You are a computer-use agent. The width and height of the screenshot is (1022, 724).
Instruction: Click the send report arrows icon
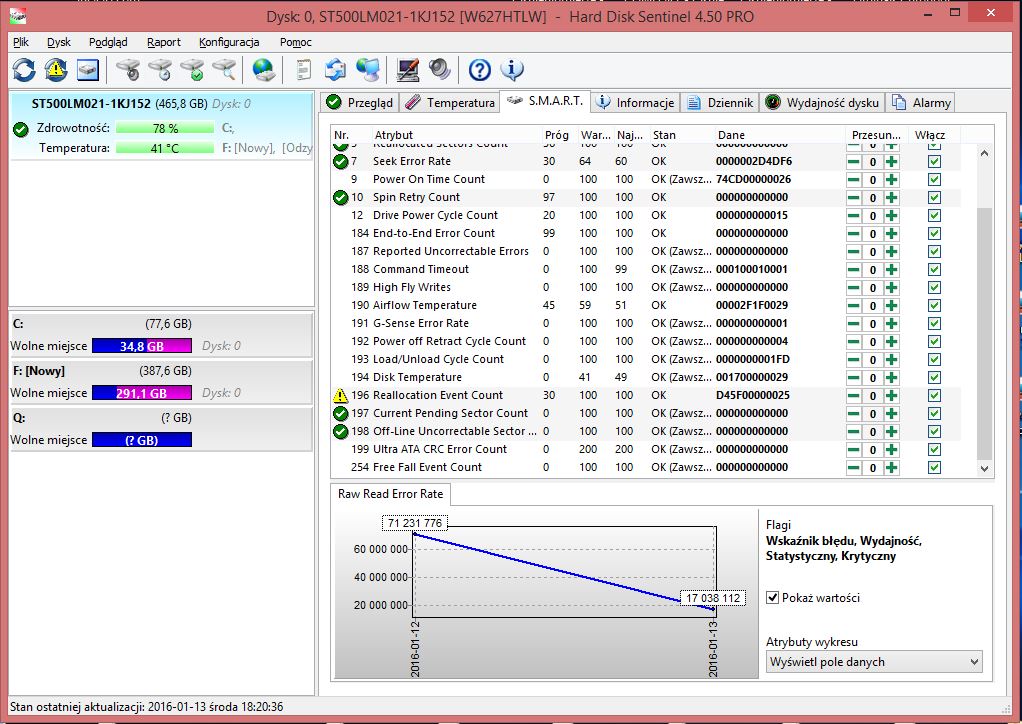[336, 70]
